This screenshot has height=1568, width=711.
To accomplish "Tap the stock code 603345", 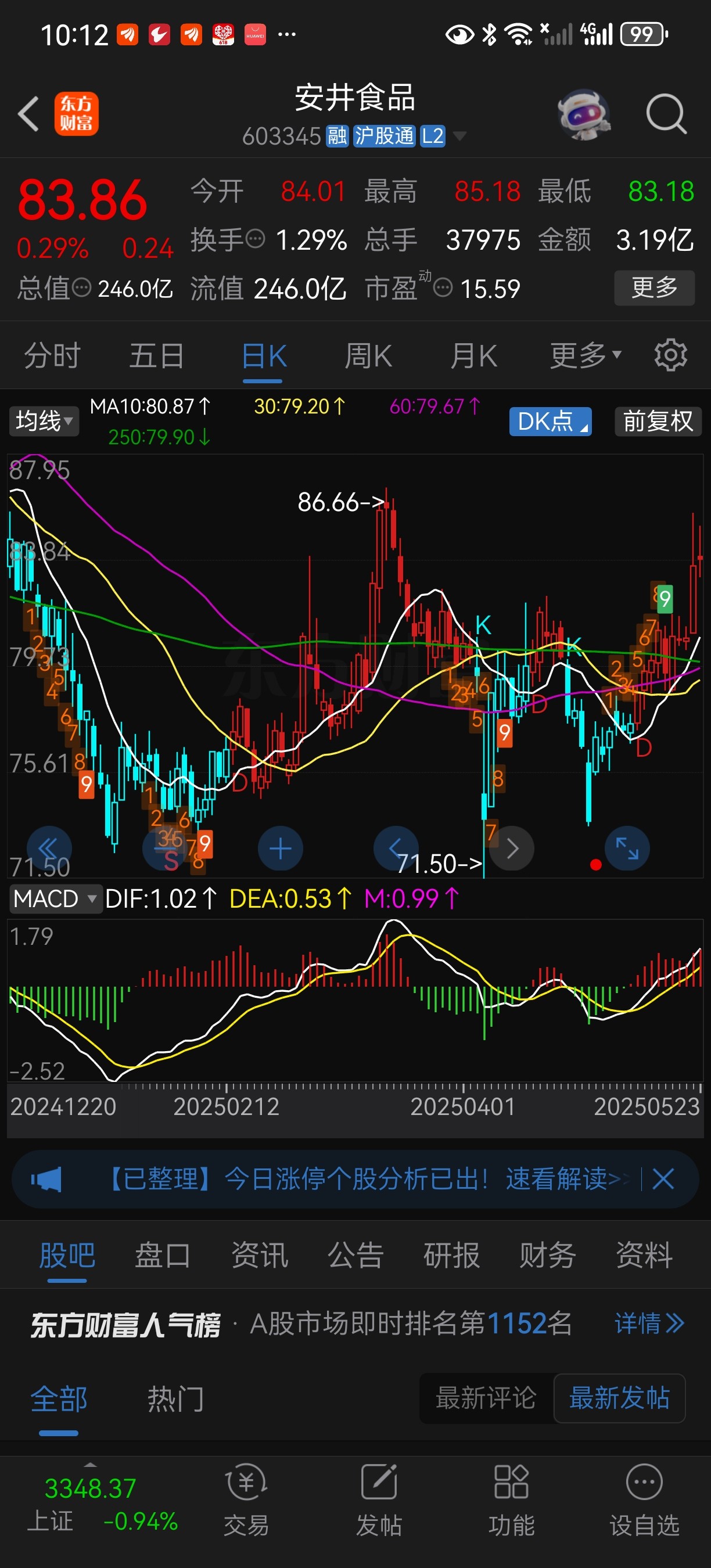I will pyautogui.click(x=281, y=136).
